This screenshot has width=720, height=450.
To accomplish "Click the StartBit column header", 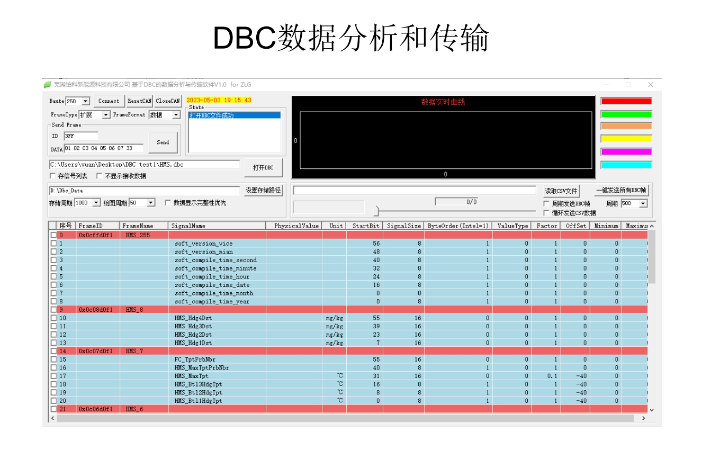I will click(365, 226).
